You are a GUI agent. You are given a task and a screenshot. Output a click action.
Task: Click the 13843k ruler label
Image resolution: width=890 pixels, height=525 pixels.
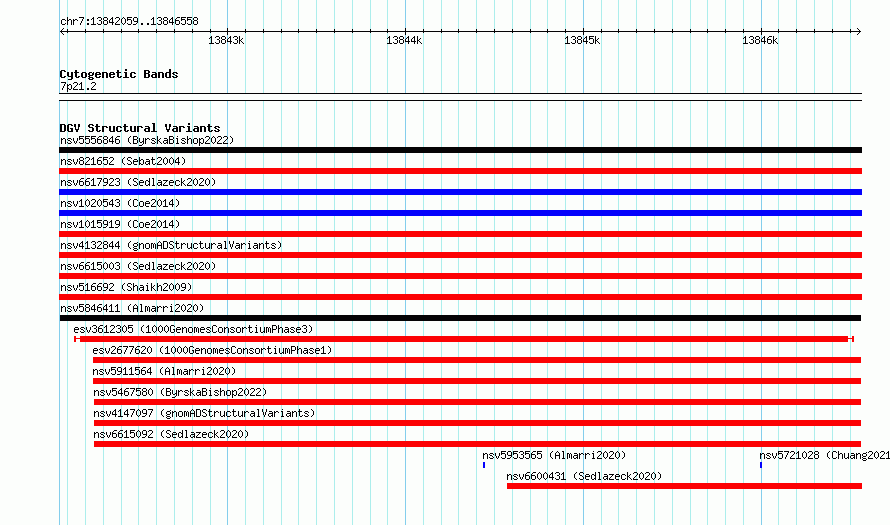click(226, 40)
